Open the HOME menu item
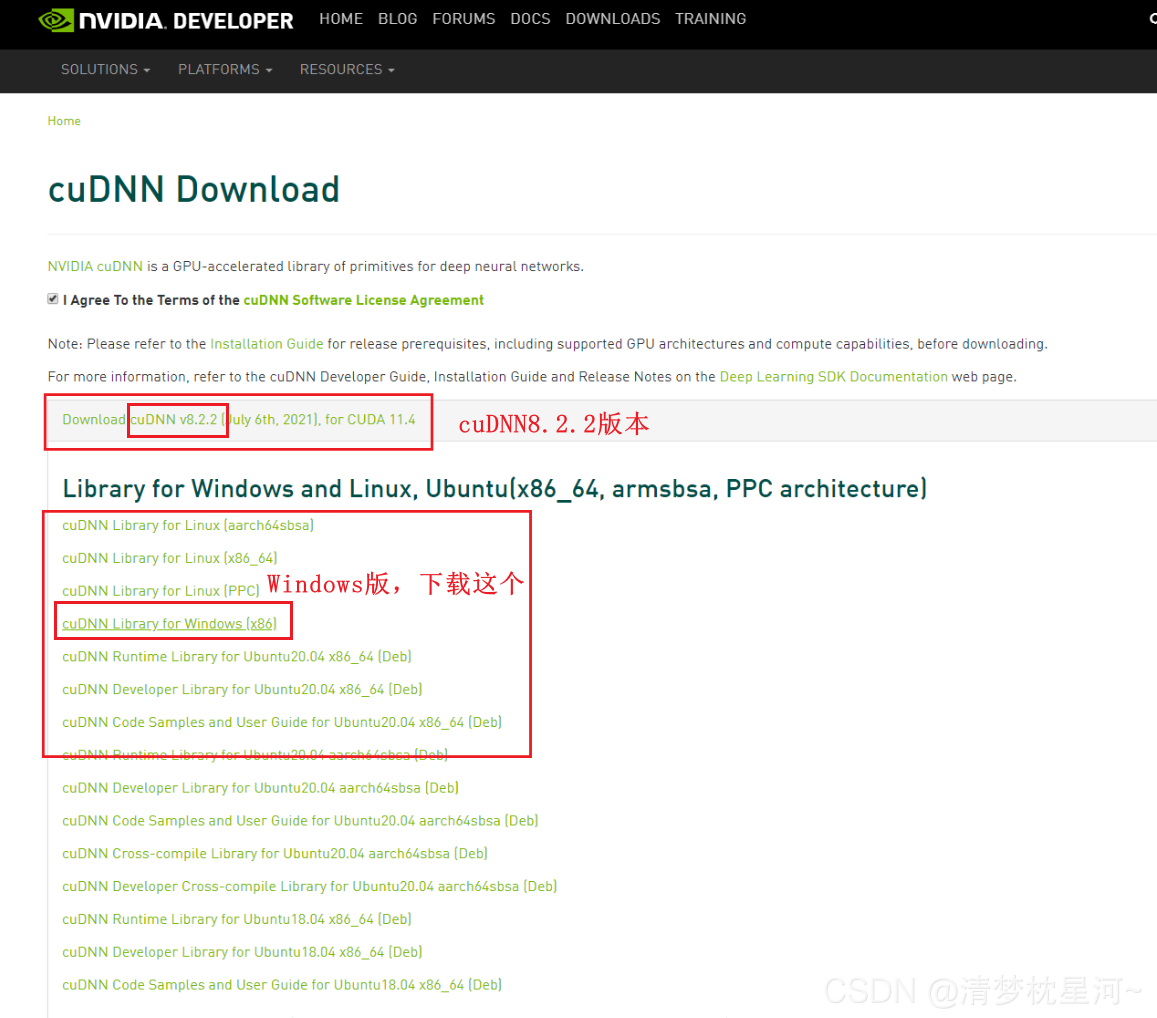The image size is (1157, 1018). (x=341, y=19)
